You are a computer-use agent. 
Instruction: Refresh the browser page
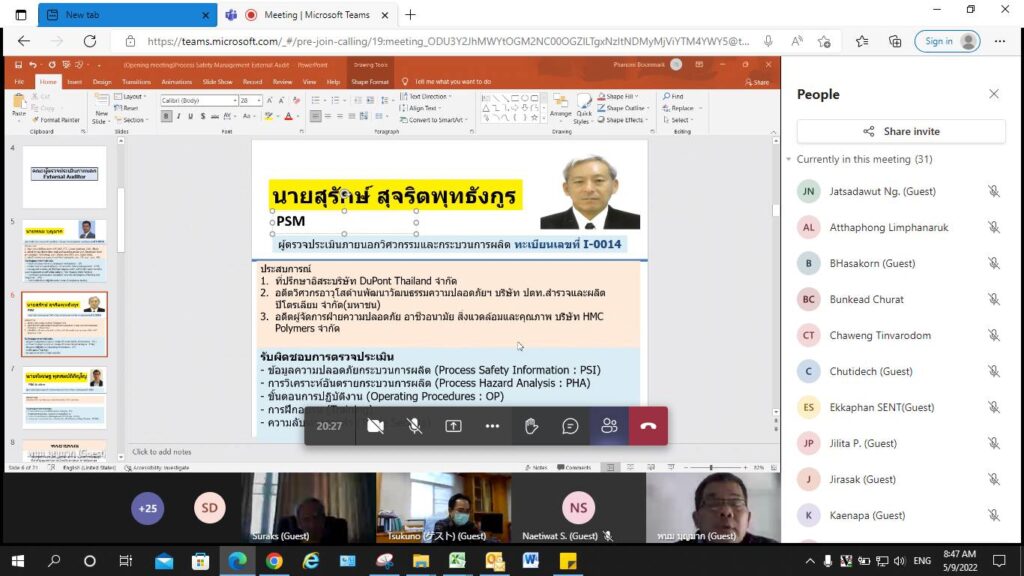(90, 41)
